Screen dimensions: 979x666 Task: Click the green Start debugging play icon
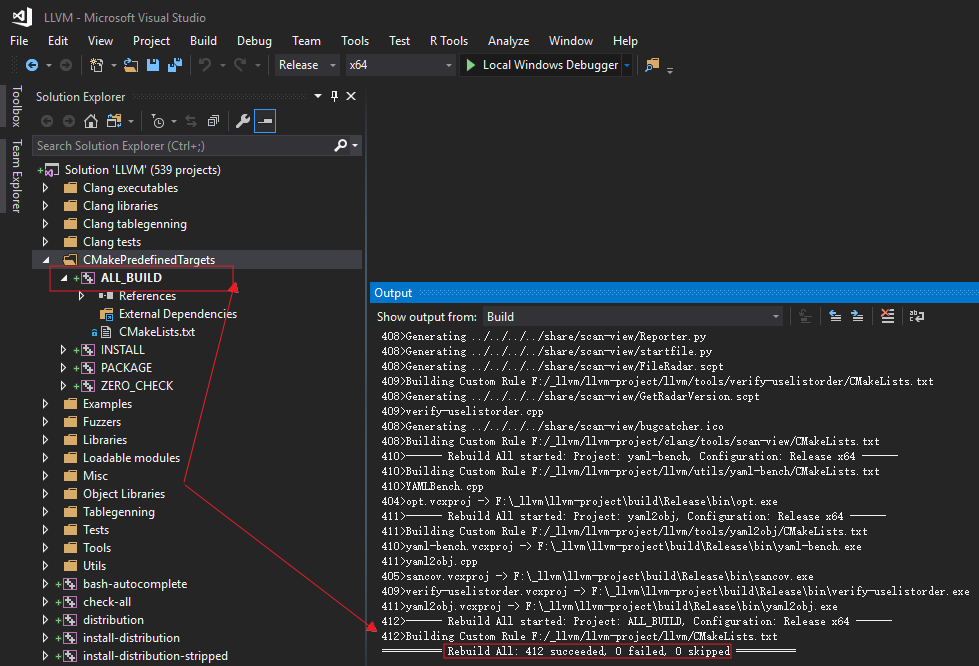click(471, 65)
